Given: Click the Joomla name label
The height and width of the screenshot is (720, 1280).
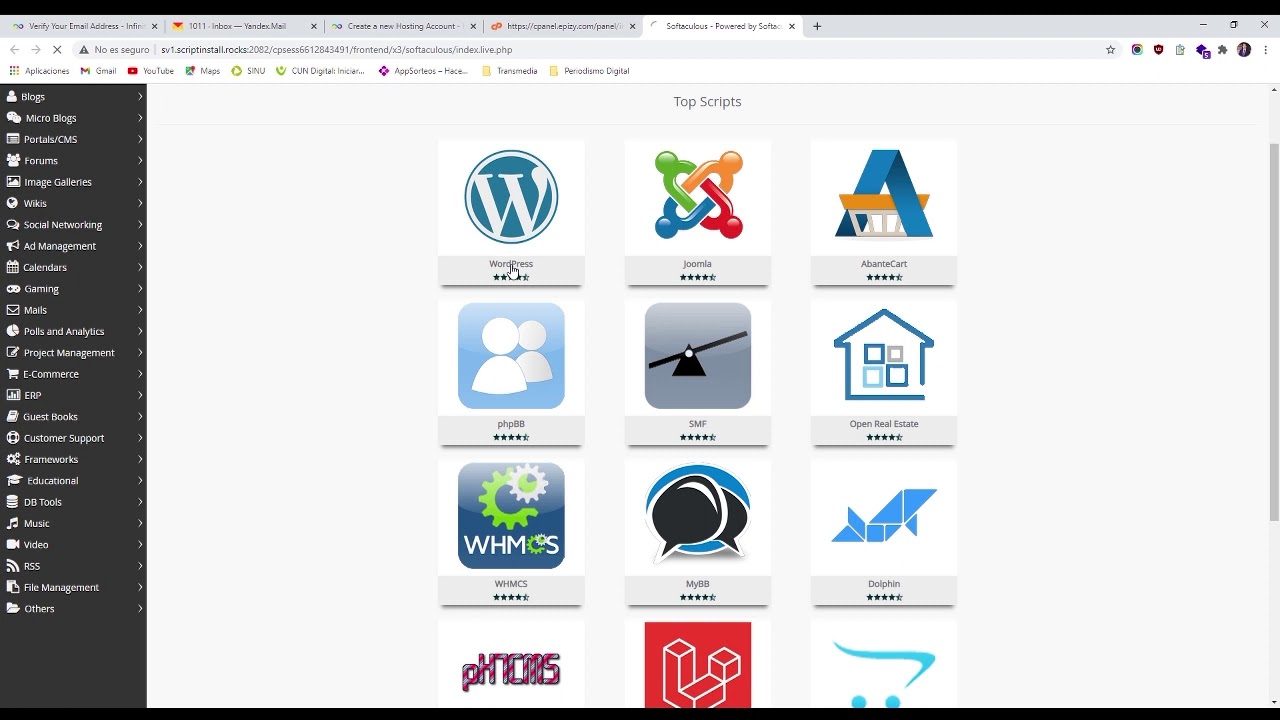Looking at the screenshot, I should click(697, 264).
